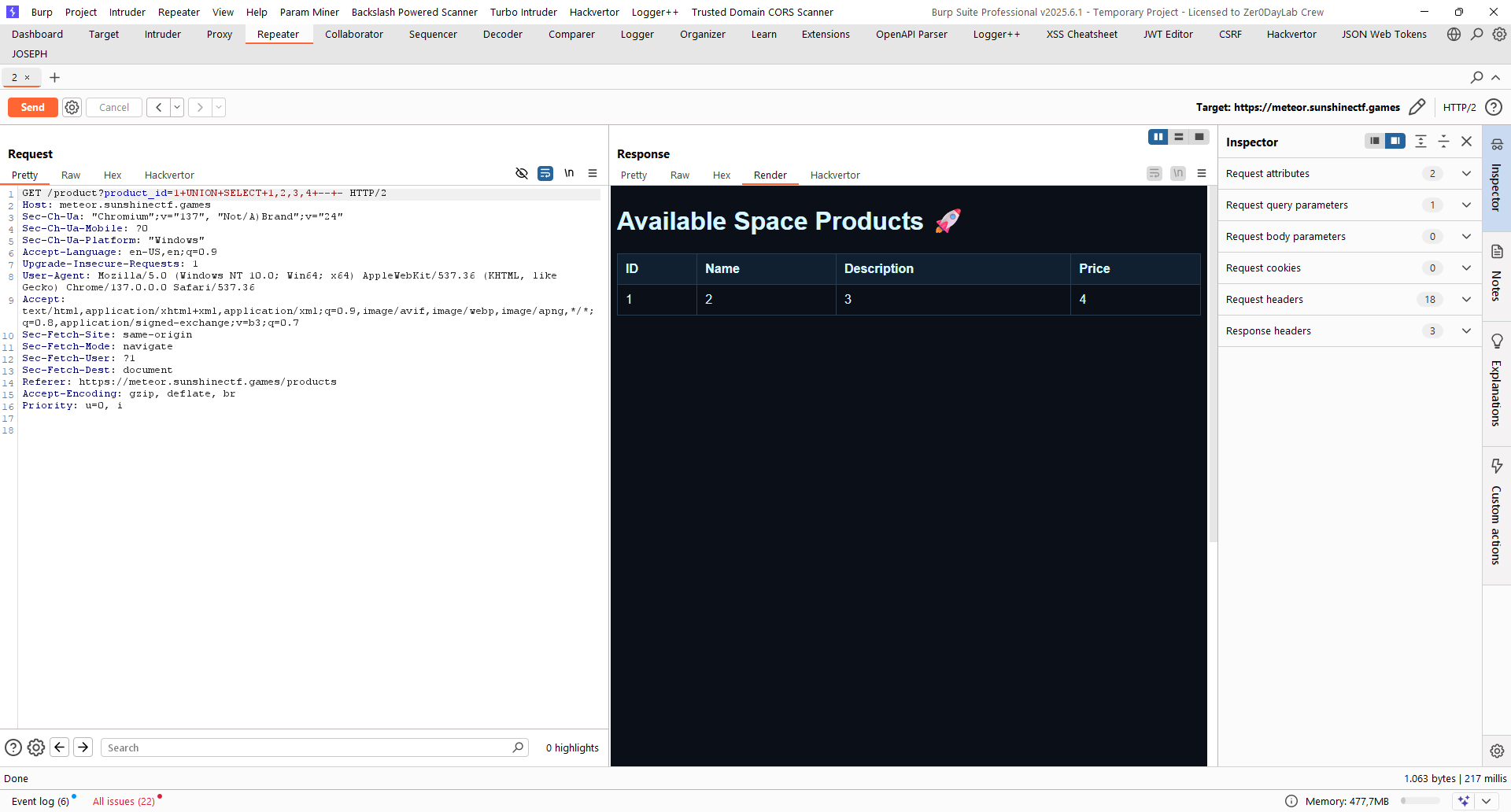Screen dimensions: 1511x812
Task: Open the response editor options menu
Action: [x=1202, y=173]
